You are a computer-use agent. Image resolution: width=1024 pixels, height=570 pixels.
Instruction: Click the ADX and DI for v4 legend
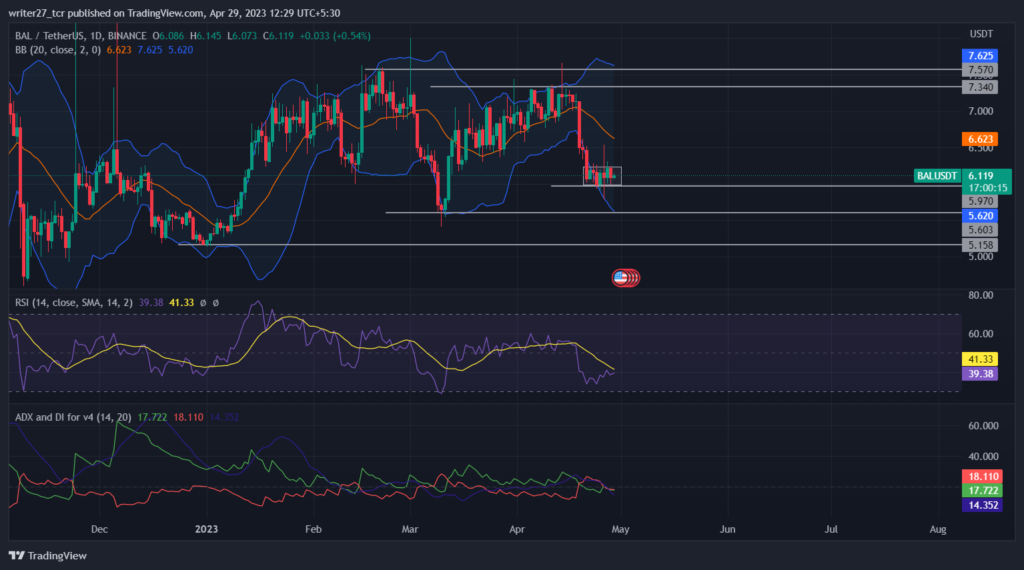tap(72, 417)
